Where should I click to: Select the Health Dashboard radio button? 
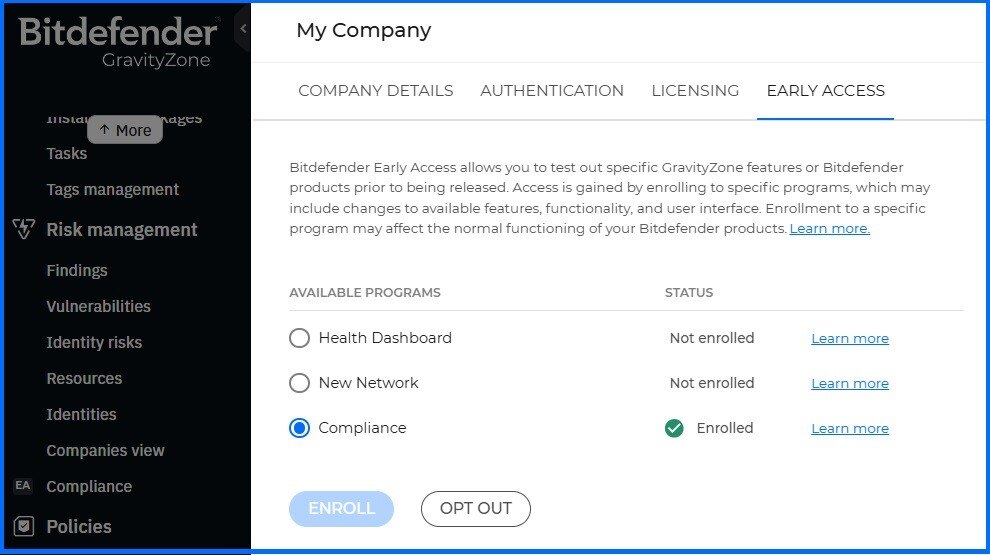[299, 338]
